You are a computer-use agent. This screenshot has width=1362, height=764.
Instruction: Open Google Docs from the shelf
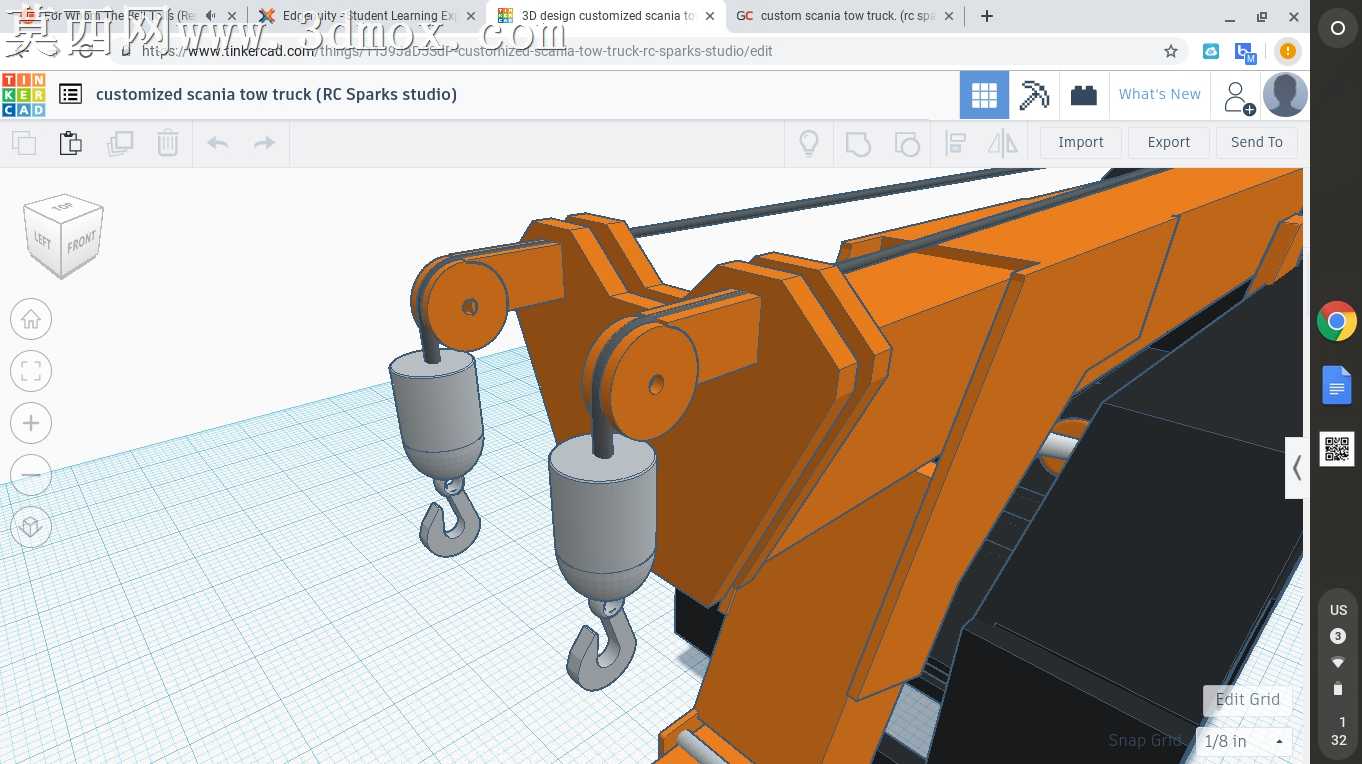tap(1337, 385)
